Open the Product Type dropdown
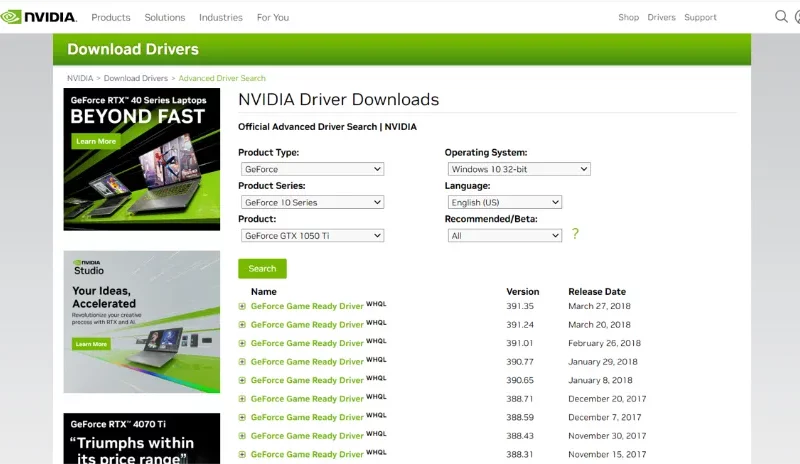This screenshot has height=464, width=800. click(312, 169)
